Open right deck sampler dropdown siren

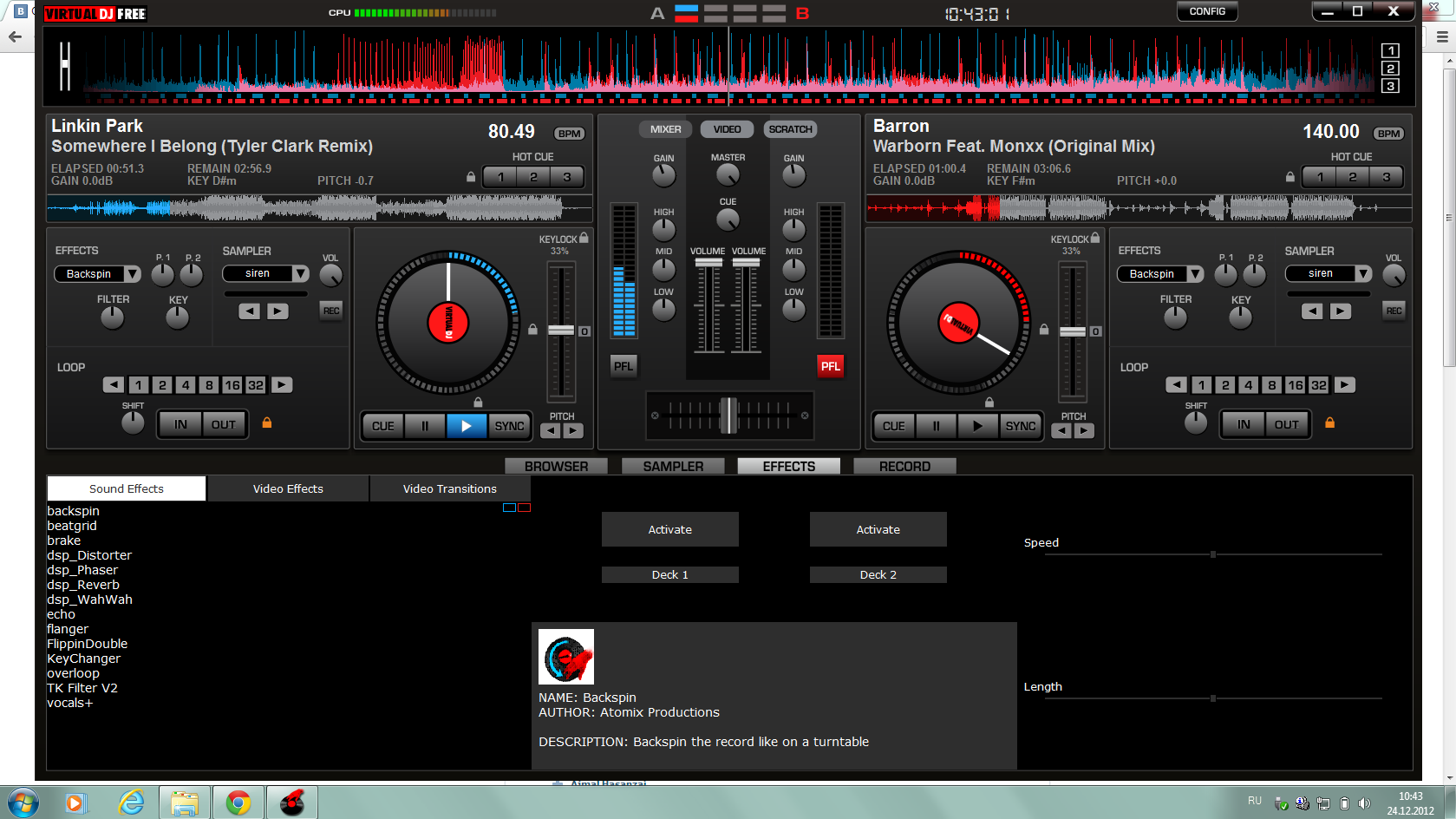pos(1329,273)
